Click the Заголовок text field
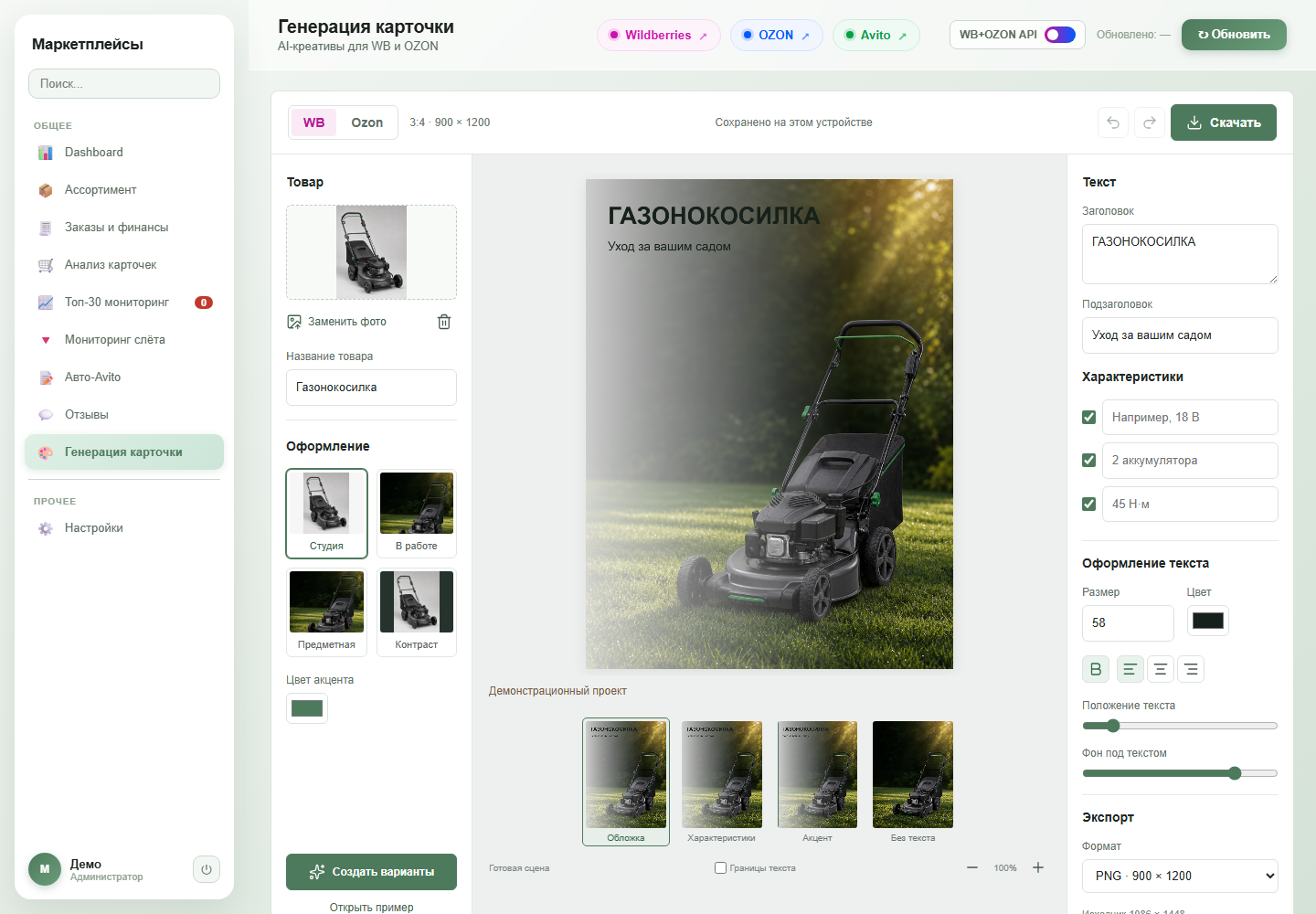Image resolution: width=1316 pixels, height=914 pixels. pyautogui.click(x=1180, y=254)
